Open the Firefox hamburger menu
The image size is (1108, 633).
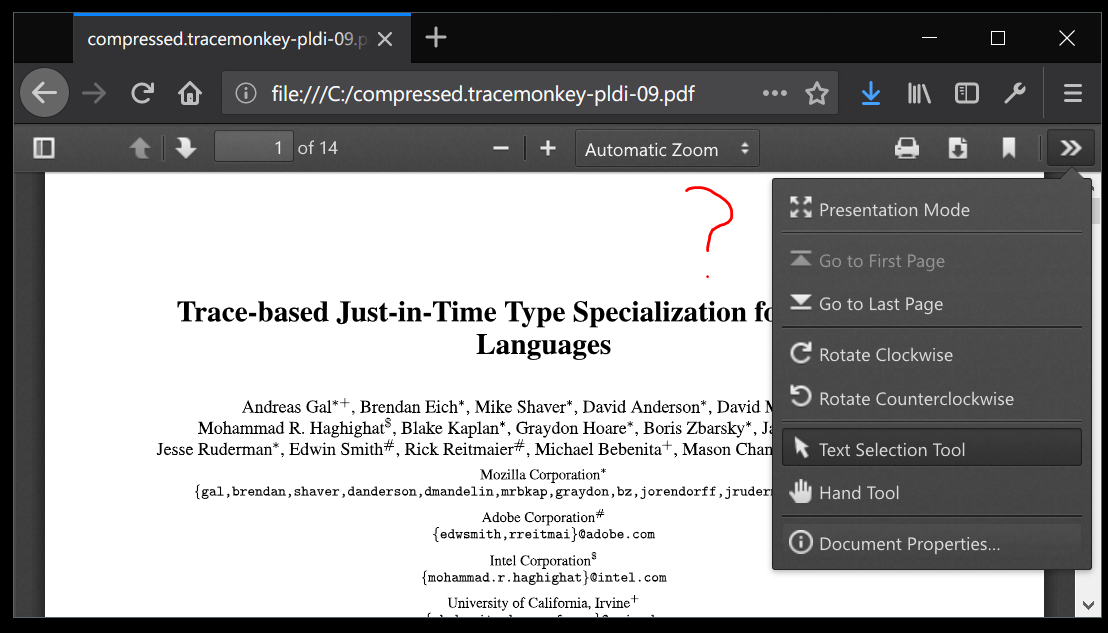[1072, 93]
